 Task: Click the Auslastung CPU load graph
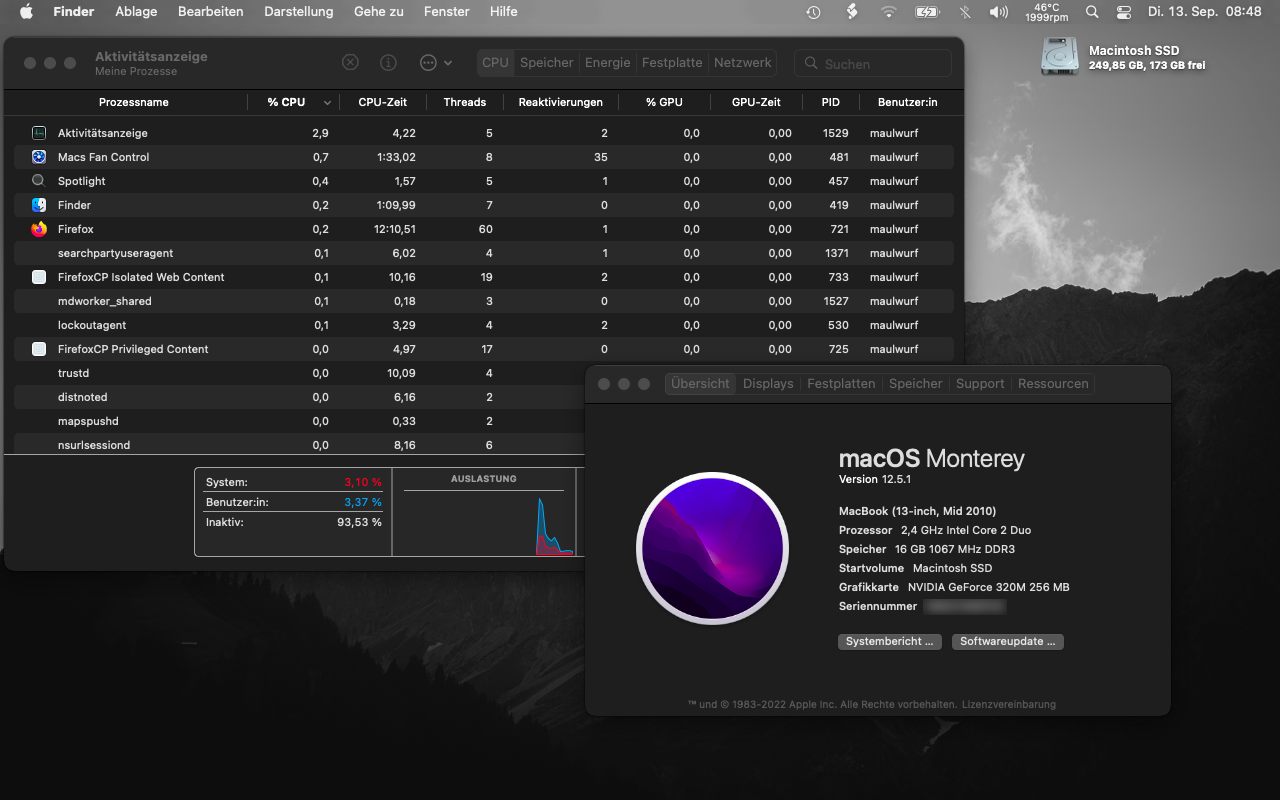pyautogui.click(x=484, y=522)
